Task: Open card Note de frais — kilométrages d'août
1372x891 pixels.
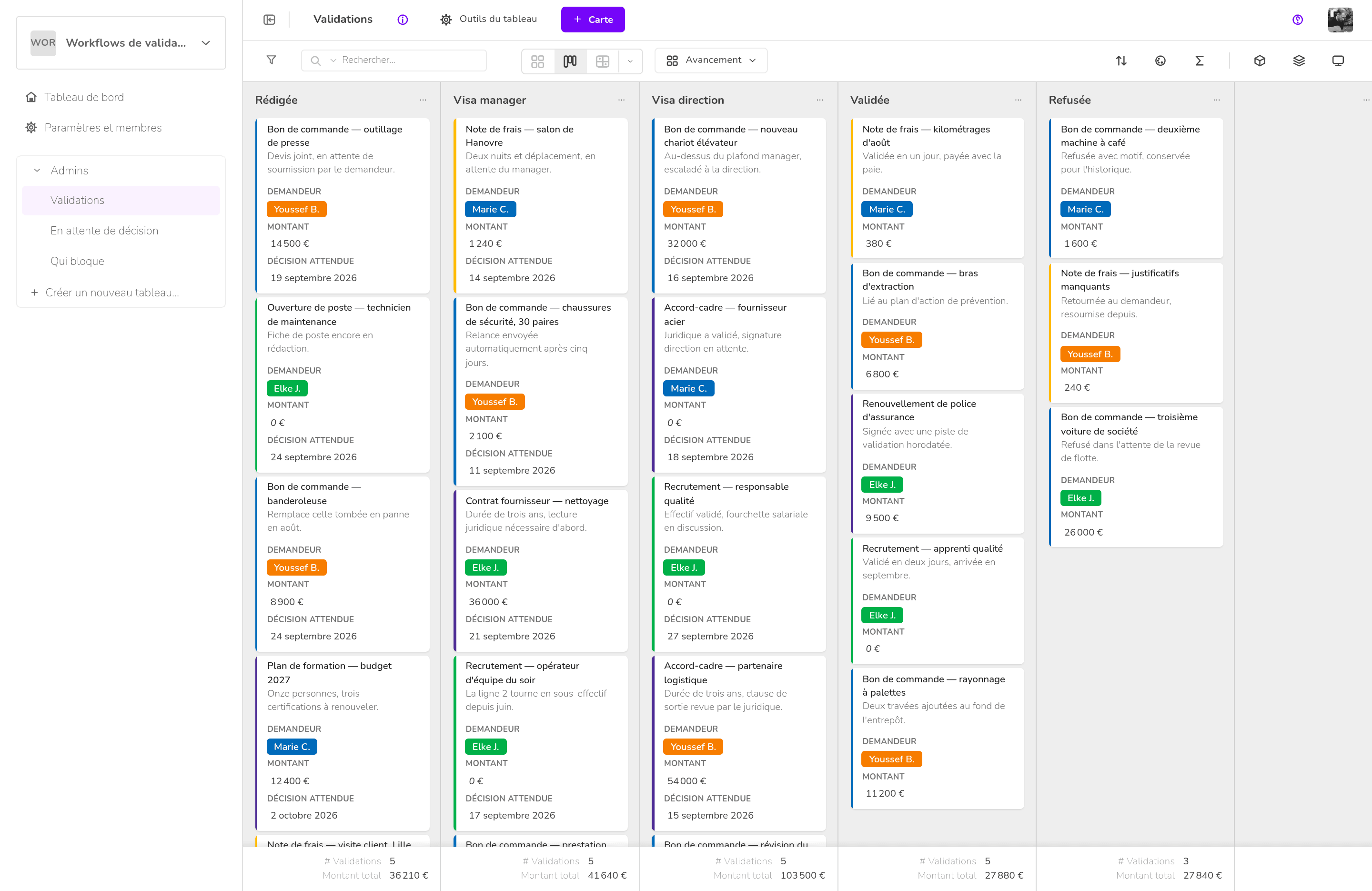Action: (x=938, y=188)
